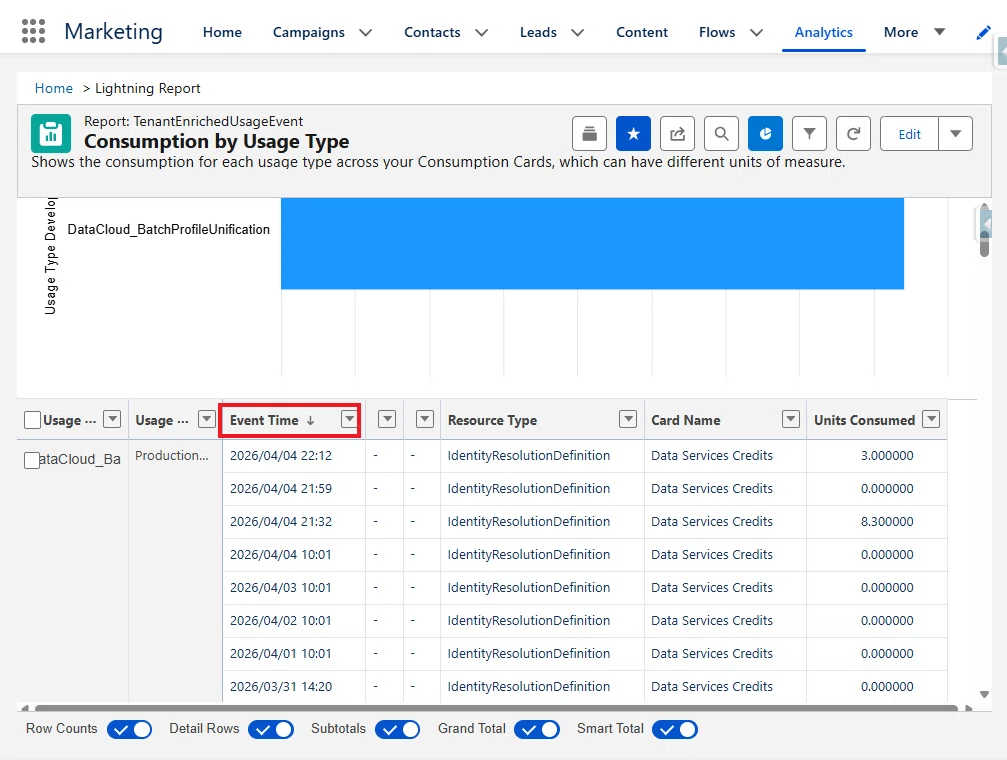
Task: Click the Edit report button
Action: (x=909, y=134)
